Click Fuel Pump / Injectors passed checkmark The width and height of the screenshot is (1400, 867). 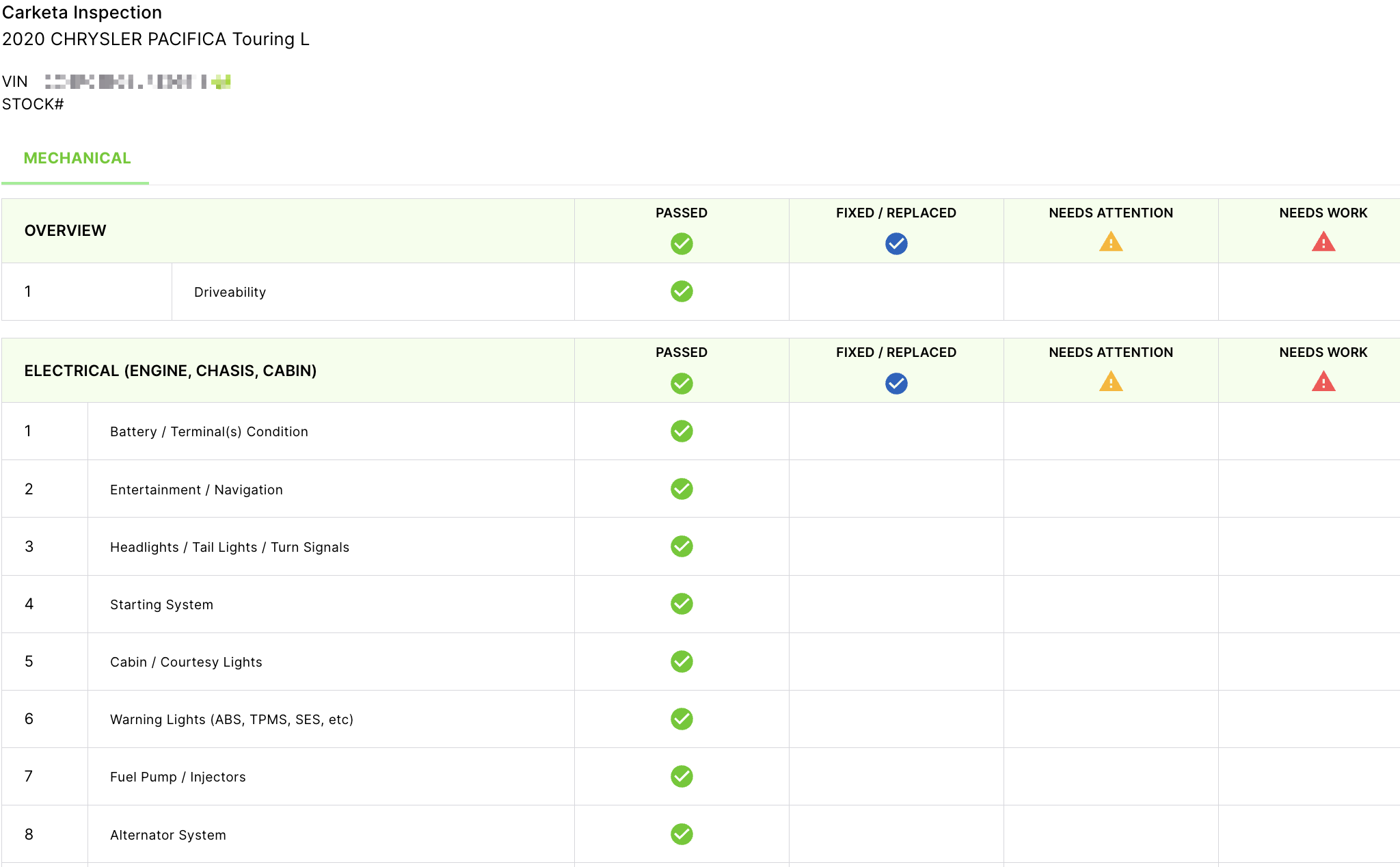tap(681, 776)
